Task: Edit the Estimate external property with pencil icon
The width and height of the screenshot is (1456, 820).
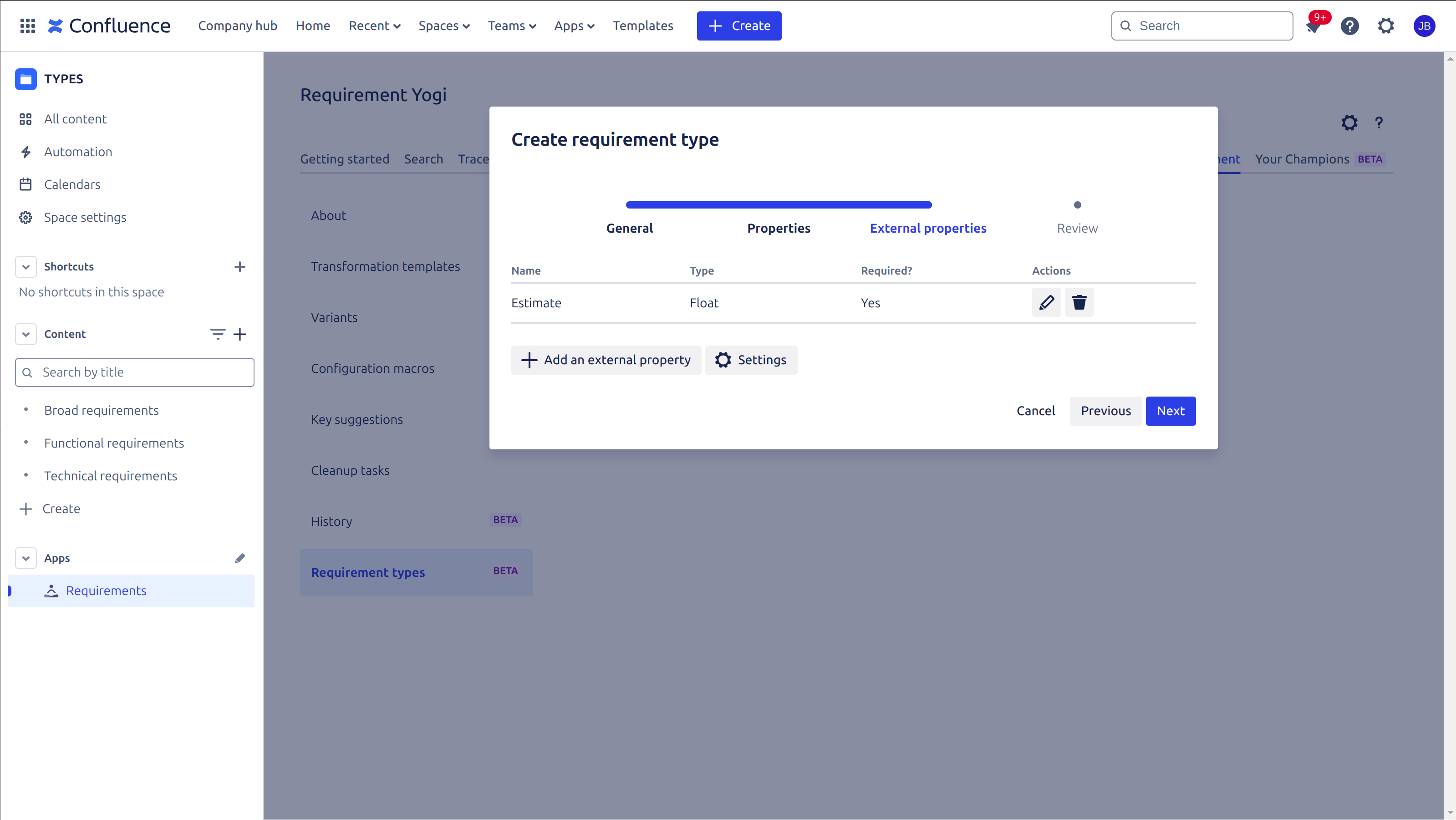Action: coord(1046,302)
